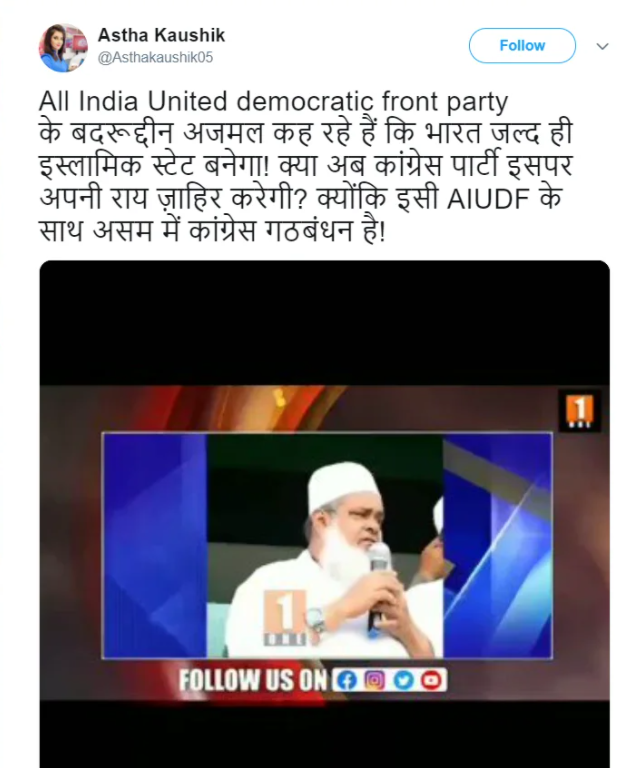Image resolution: width=639 pixels, height=768 pixels.
Task: Click the microphone in the video frame
Action: 377,583
